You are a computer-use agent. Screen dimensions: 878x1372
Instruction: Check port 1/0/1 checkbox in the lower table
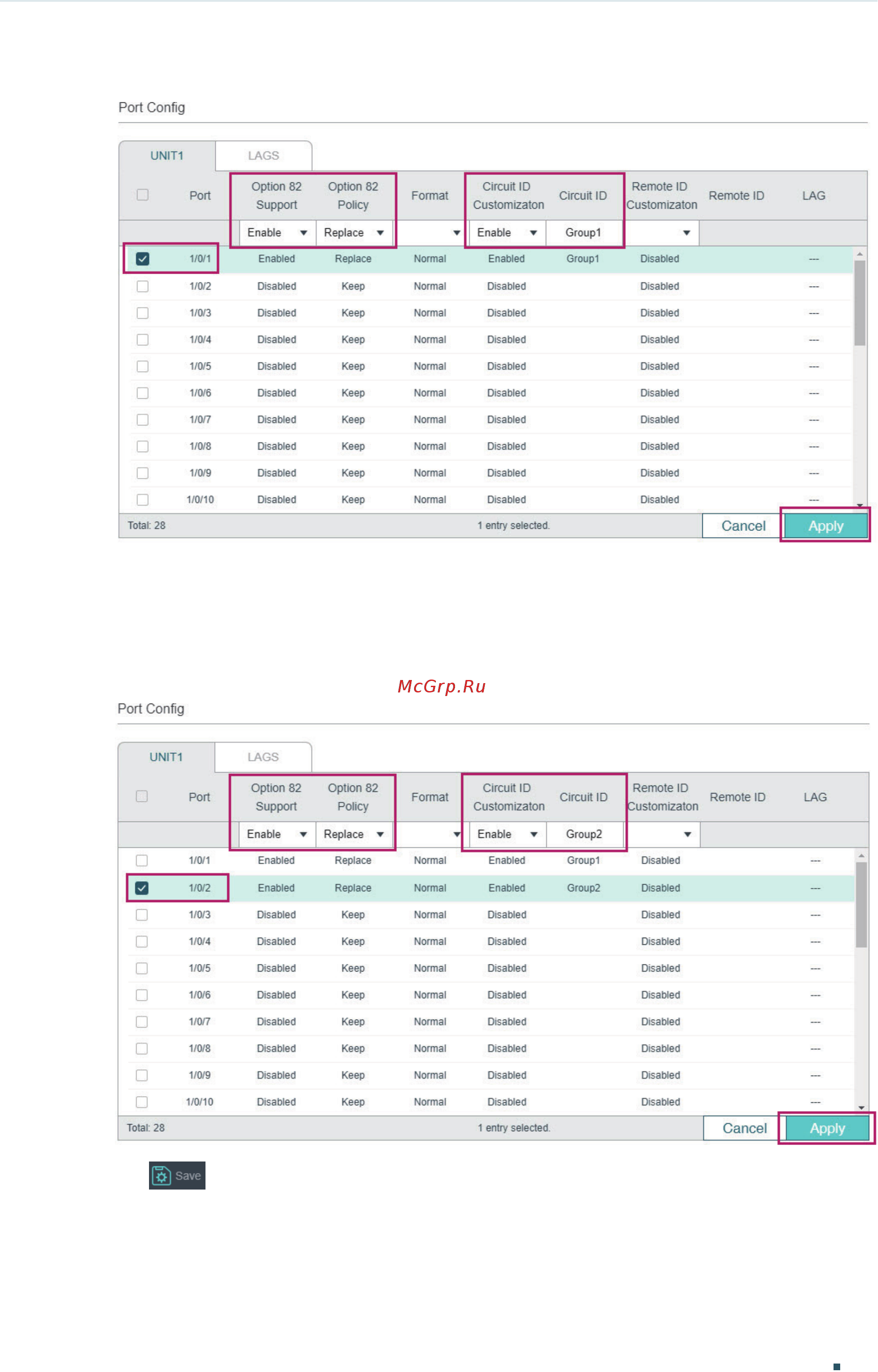[142, 860]
